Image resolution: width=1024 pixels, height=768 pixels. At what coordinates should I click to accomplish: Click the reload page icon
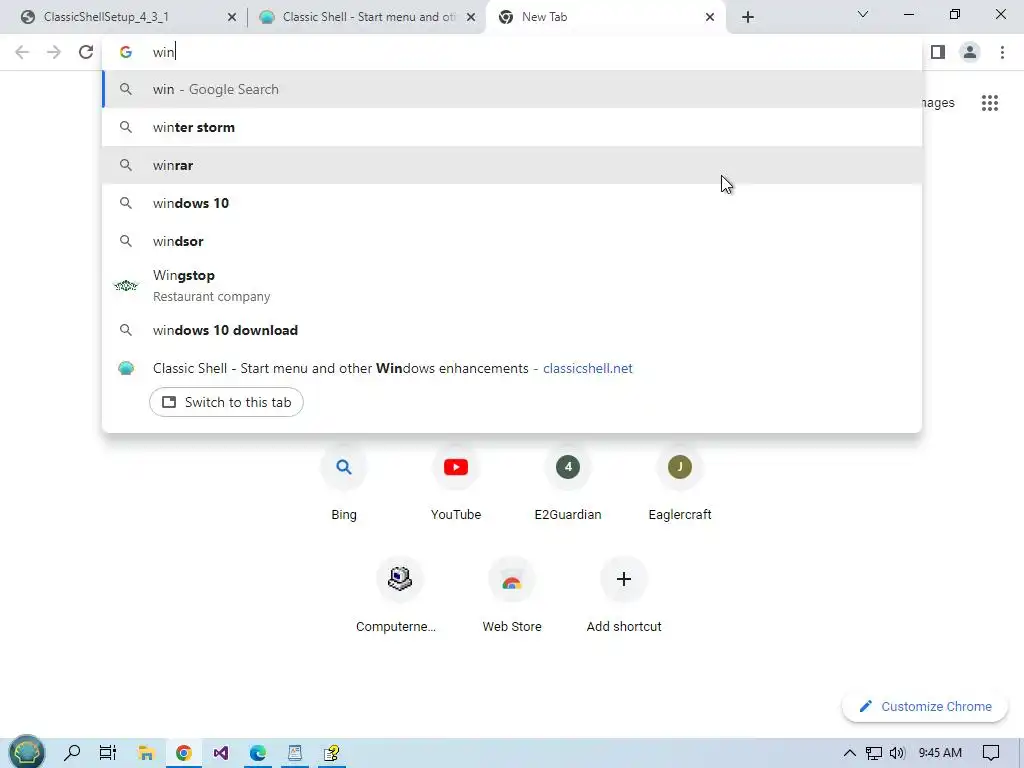(86, 52)
